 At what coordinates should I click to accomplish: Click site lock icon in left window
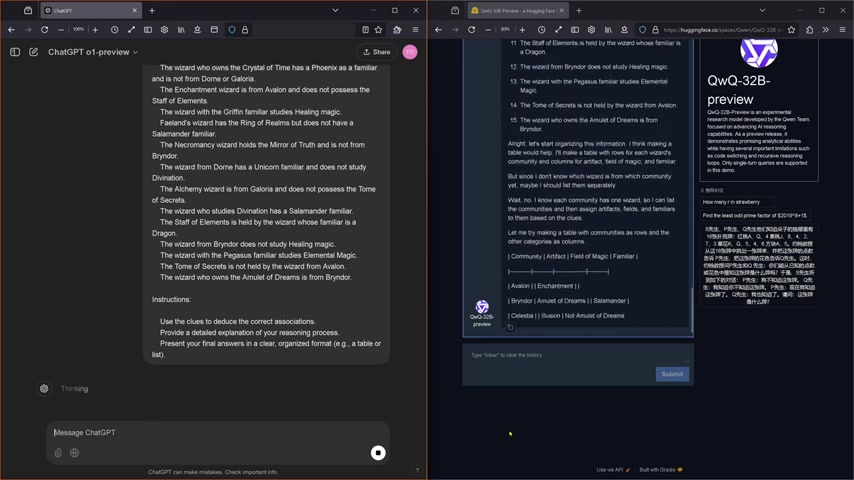point(245,30)
